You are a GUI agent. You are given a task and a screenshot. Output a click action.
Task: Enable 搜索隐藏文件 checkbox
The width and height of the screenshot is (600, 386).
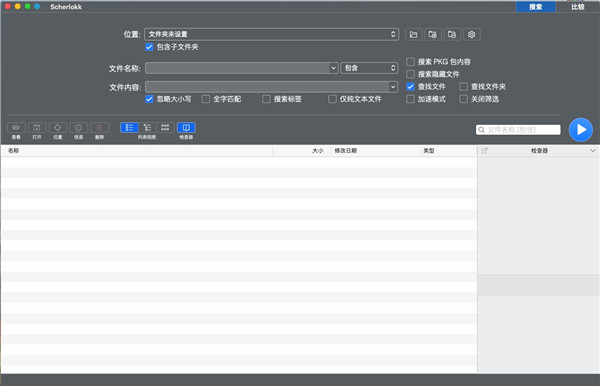click(x=411, y=74)
